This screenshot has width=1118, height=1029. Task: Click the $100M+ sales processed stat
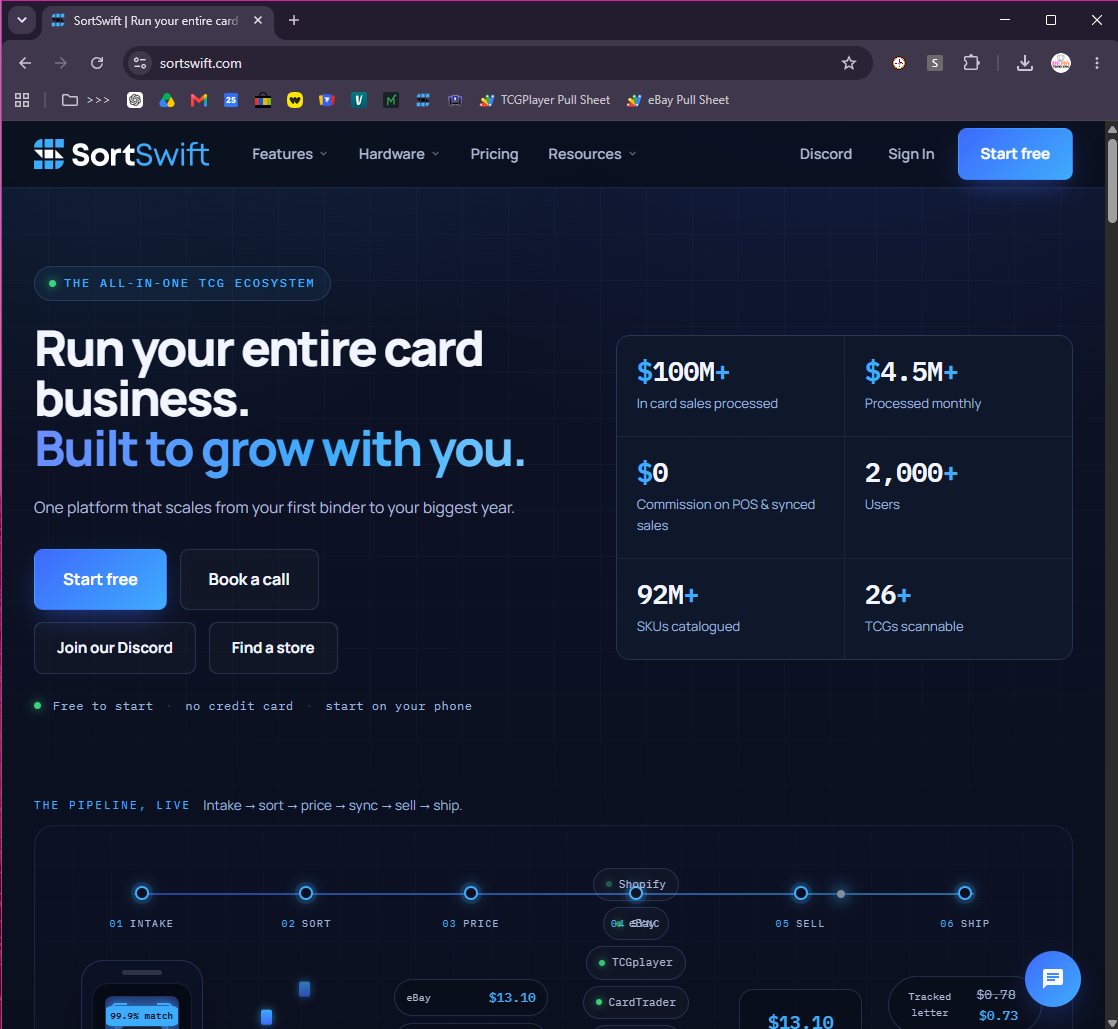[730, 386]
